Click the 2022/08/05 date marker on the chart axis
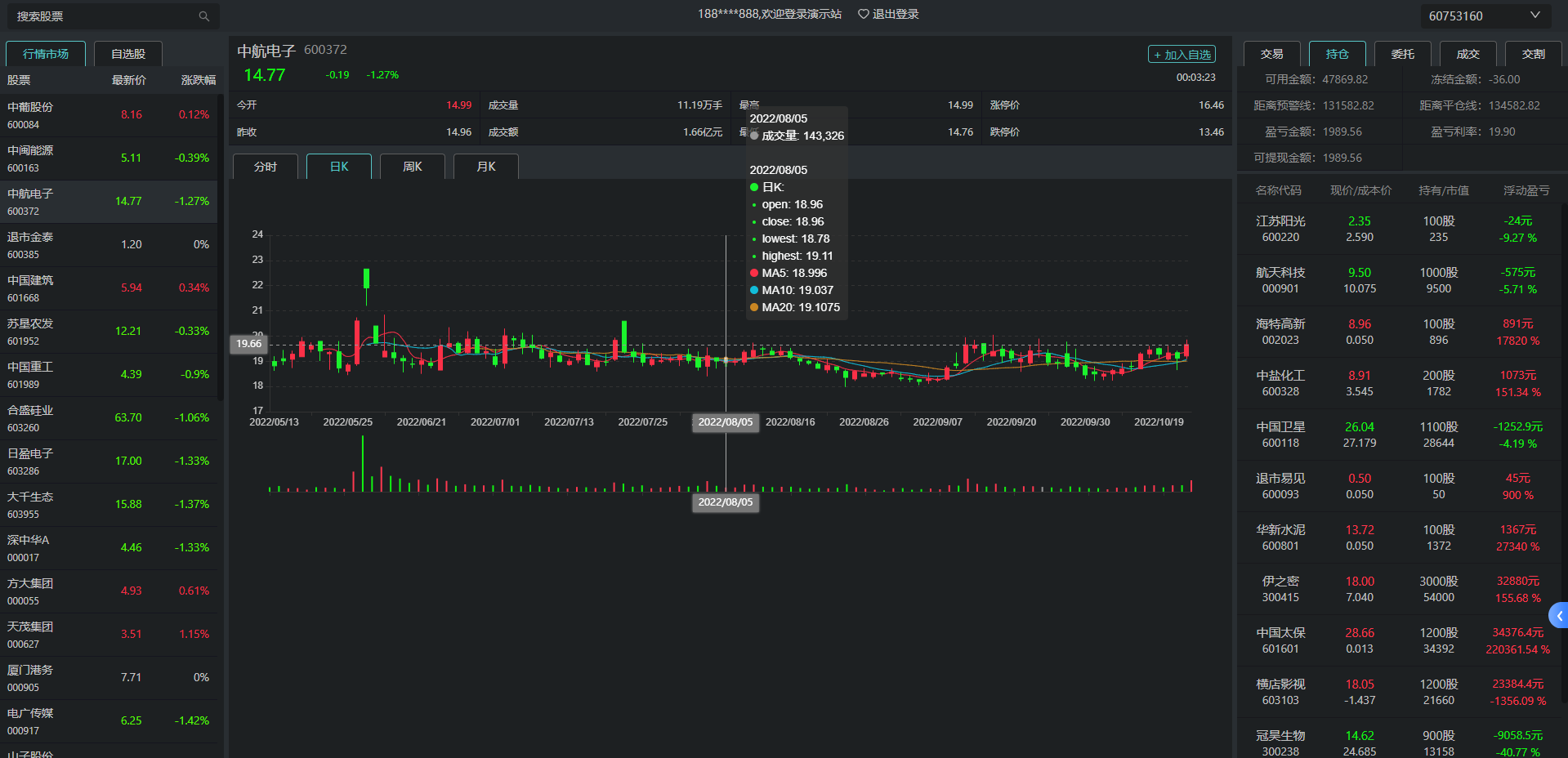The height and width of the screenshot is (758, 1568). coord(726,422)
